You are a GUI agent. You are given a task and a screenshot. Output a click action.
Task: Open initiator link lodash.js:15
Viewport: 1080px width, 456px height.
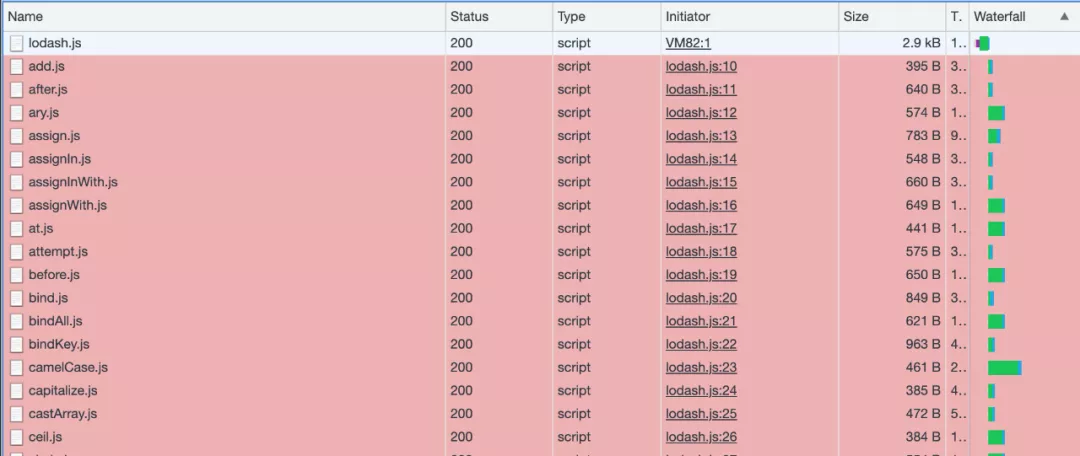point(701,183)
